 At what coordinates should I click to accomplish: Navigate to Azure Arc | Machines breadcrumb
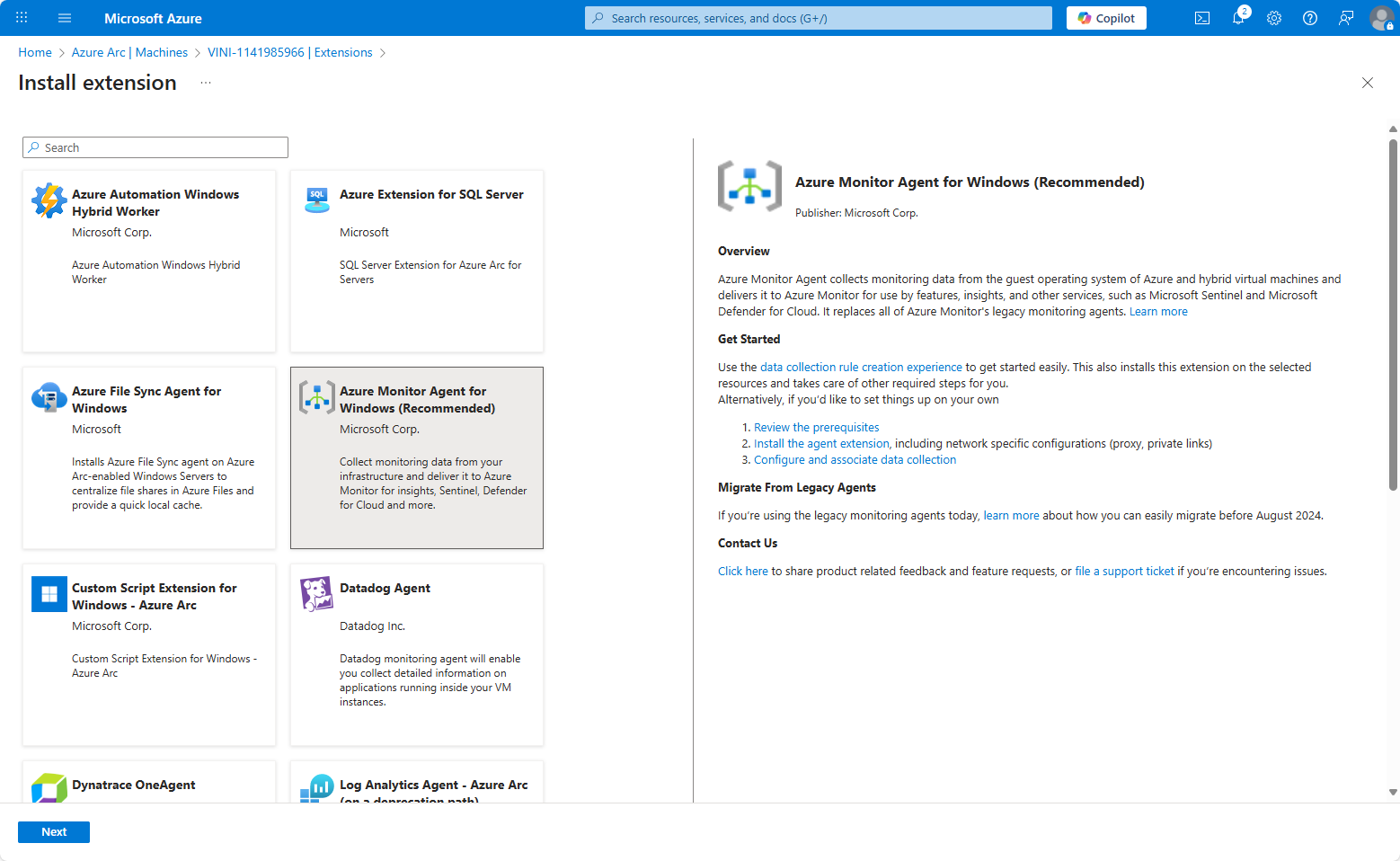point(129,53)
